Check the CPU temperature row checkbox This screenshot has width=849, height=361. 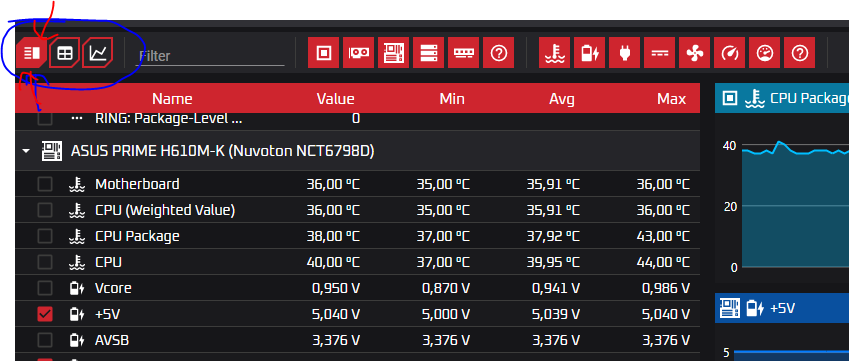(x=45, y=262)
